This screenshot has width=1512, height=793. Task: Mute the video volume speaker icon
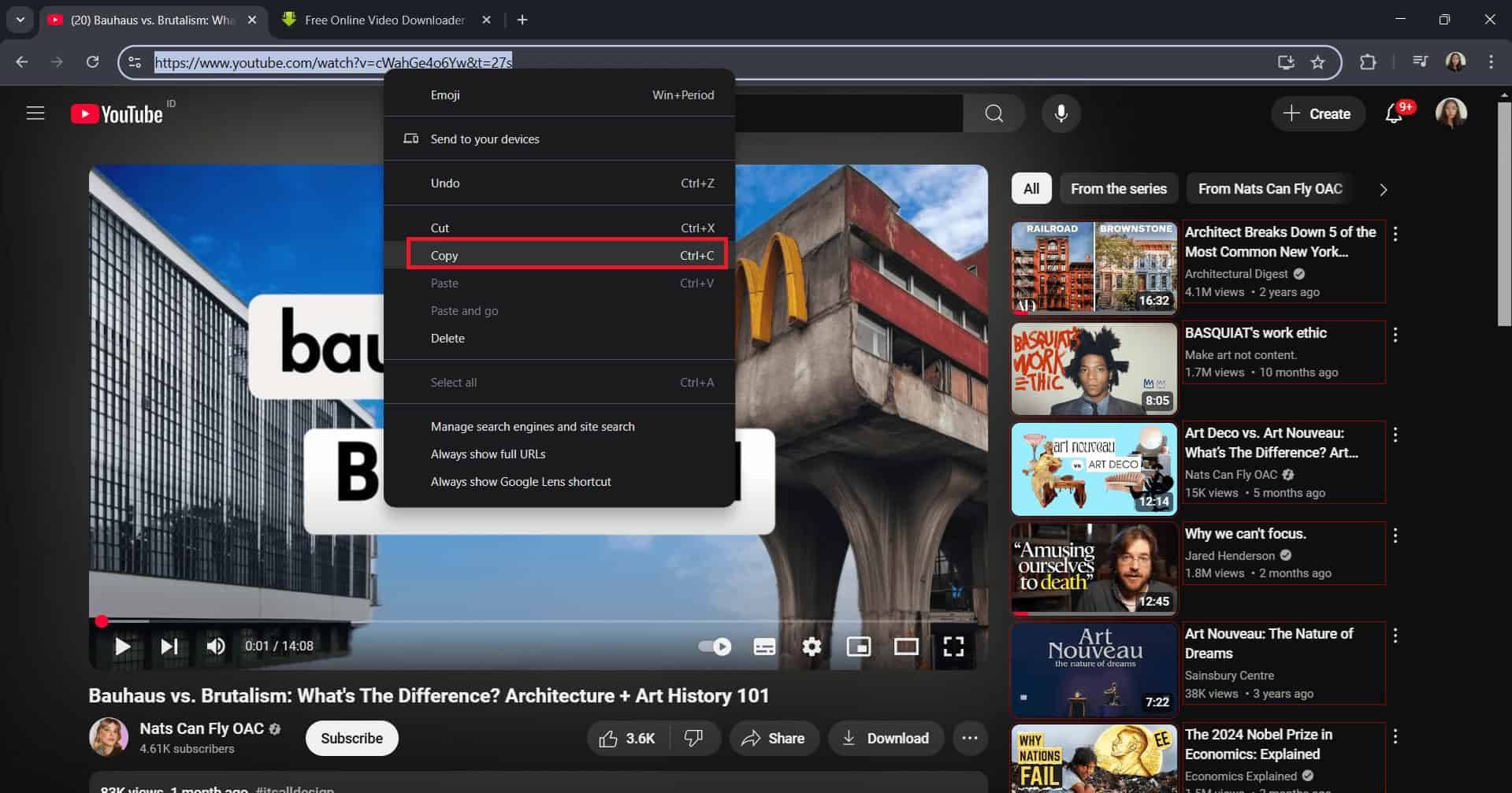coord(215,647)
